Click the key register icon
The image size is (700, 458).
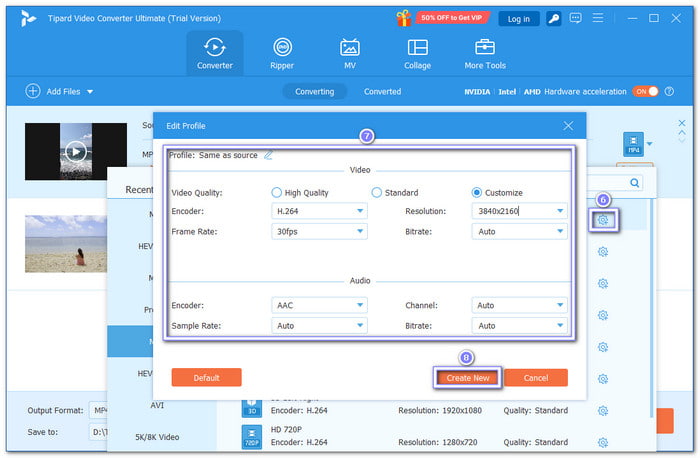552,18
